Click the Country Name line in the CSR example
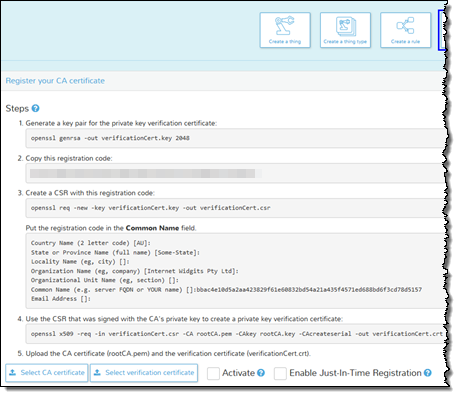 click(91, 243)
